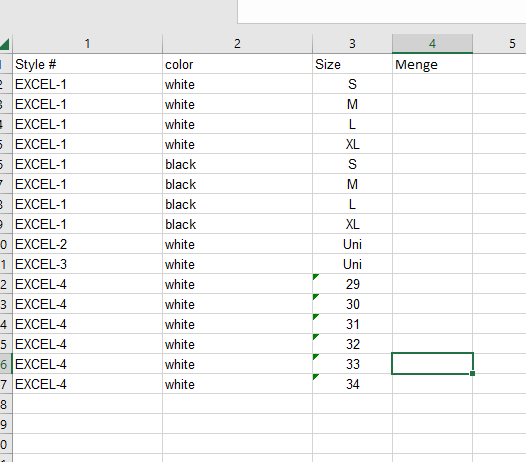The image size is (526, 462).
Task: Select column 3 header
Action: [352, 44]
